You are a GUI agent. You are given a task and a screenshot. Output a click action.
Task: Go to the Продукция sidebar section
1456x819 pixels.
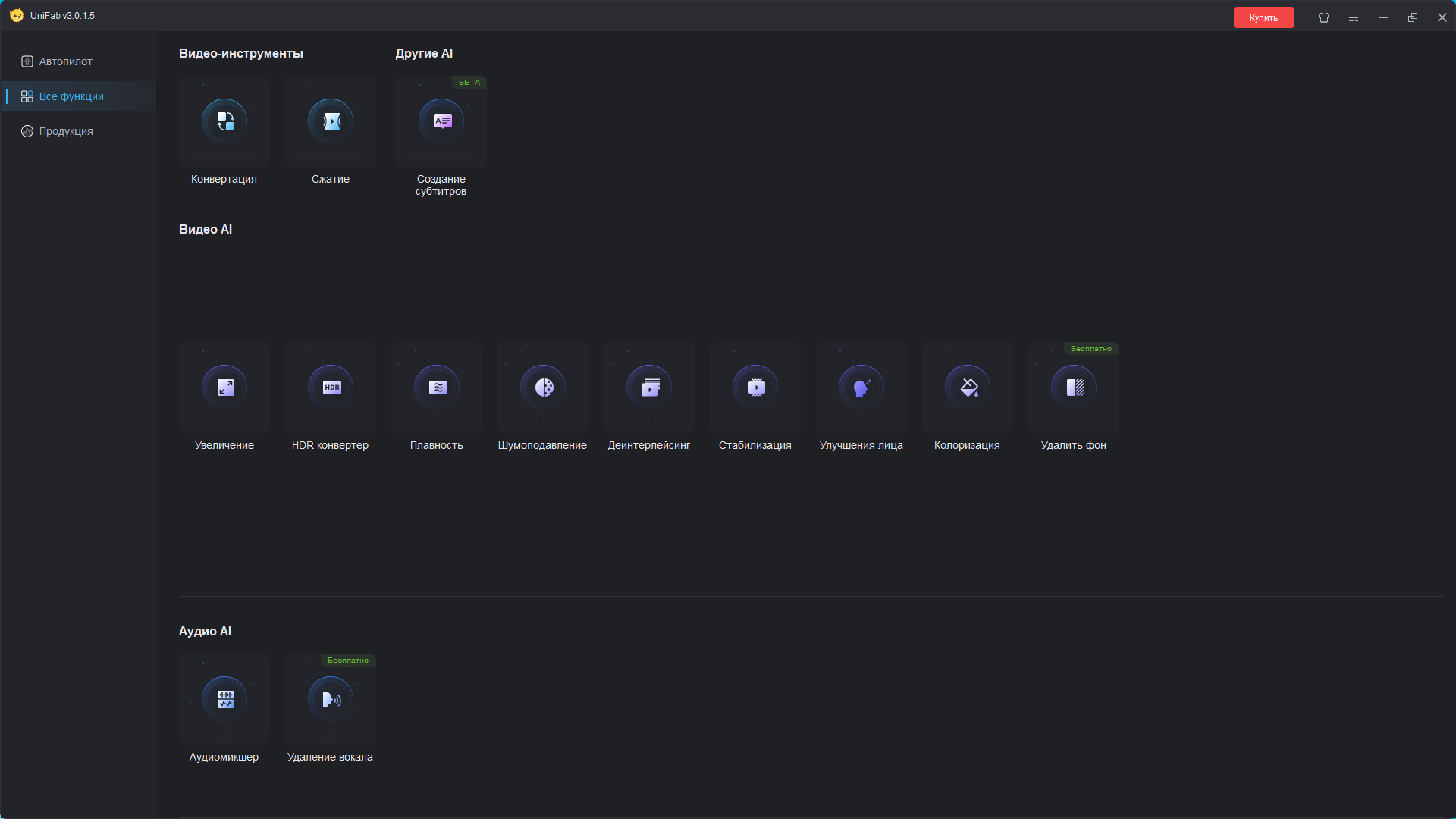click(66, 131)
